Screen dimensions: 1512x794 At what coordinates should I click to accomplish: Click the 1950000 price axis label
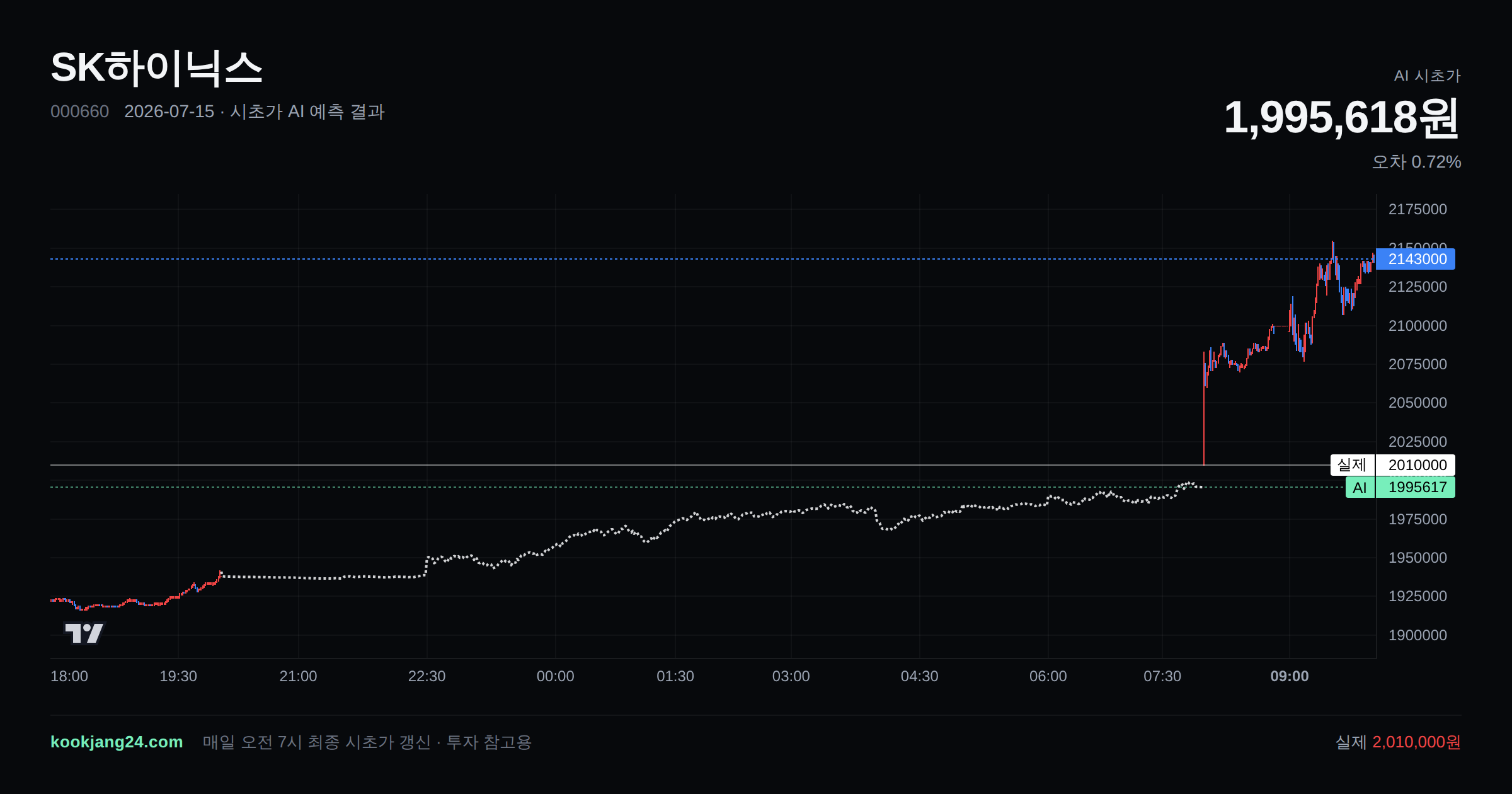[x=1417, y=558]
